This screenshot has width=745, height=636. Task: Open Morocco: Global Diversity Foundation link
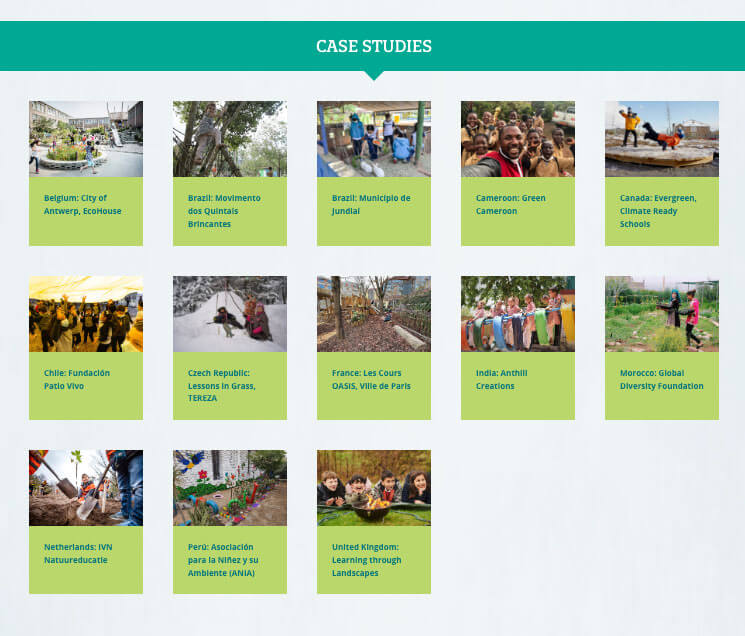click(x=661, y=380)
